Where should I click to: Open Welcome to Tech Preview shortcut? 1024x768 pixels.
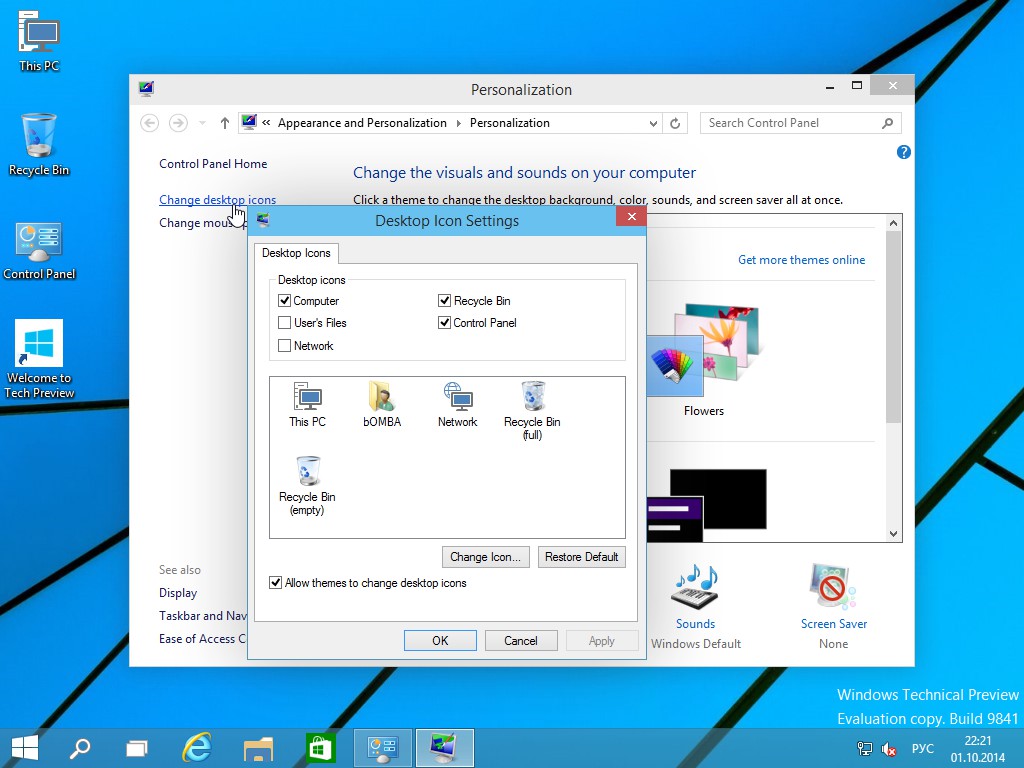(x=39, y=359)
